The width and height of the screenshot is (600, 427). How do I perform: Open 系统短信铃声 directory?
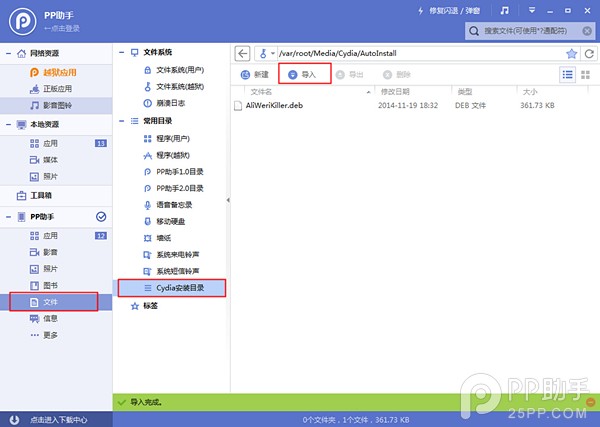171,271
